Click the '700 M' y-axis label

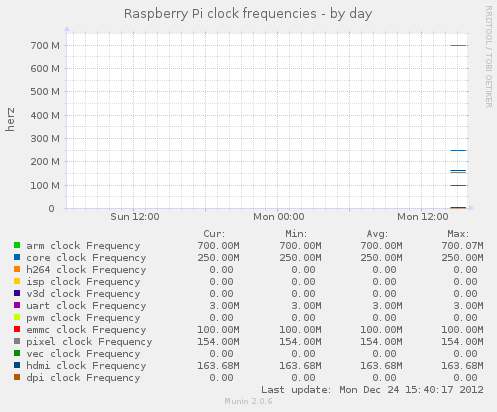pyautogui.click(x=45, y=45)
